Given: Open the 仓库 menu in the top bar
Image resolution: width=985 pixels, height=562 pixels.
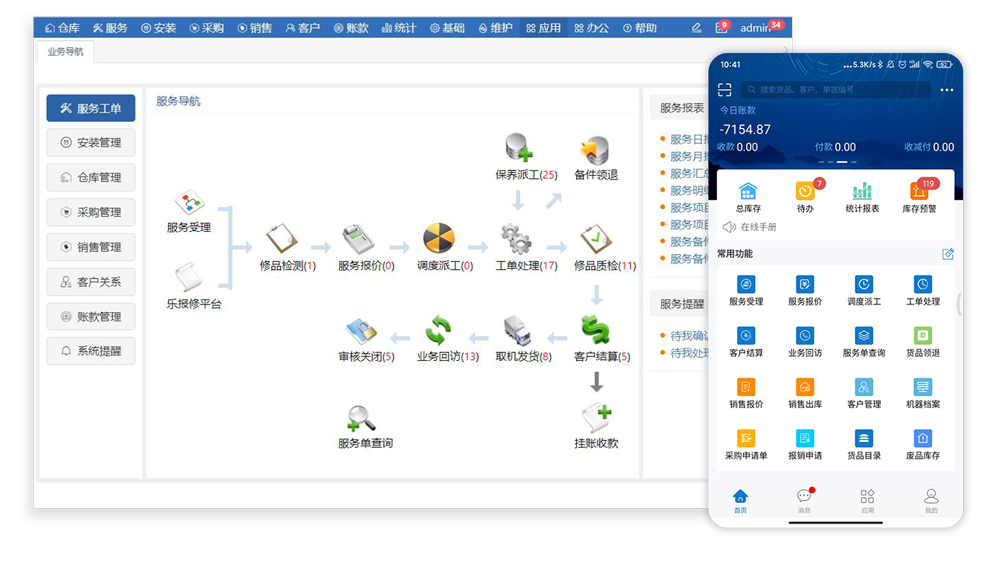Looking at the screenshot, I should pos(62,28).
